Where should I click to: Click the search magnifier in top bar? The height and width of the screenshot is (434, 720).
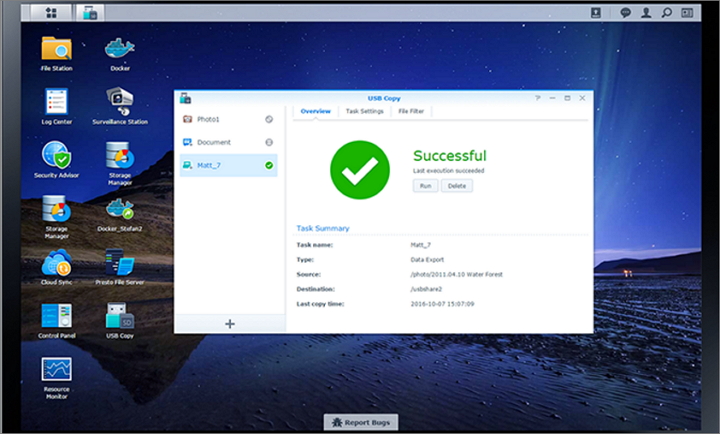tap(666, 13)
